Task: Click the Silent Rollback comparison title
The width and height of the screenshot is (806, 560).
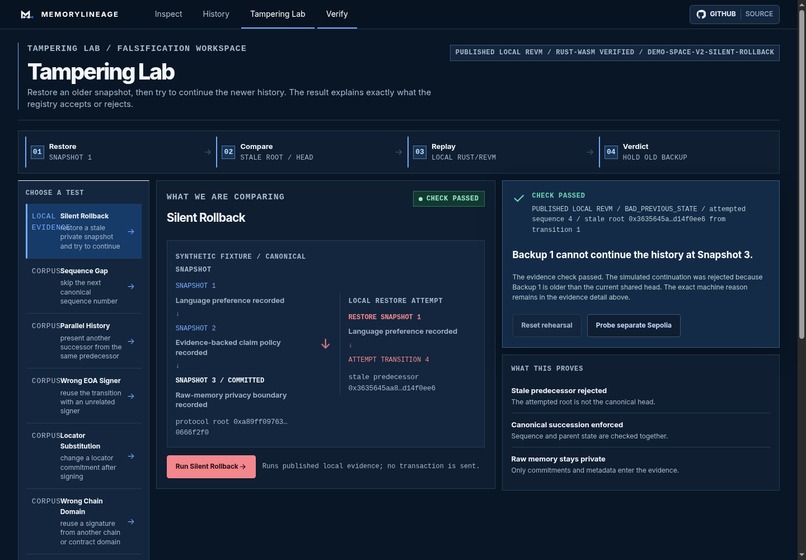Action: coord(206,218)
